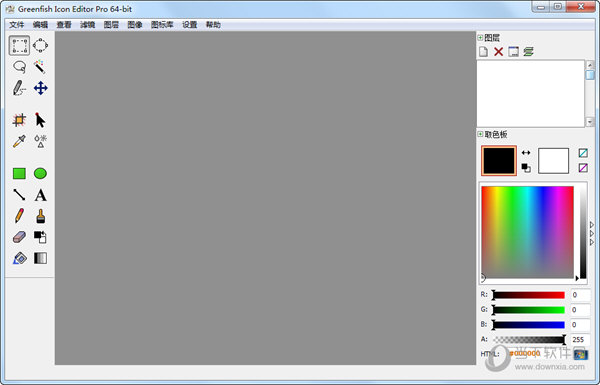Select the Selection Pencil tool

click(x=19, y=88)
